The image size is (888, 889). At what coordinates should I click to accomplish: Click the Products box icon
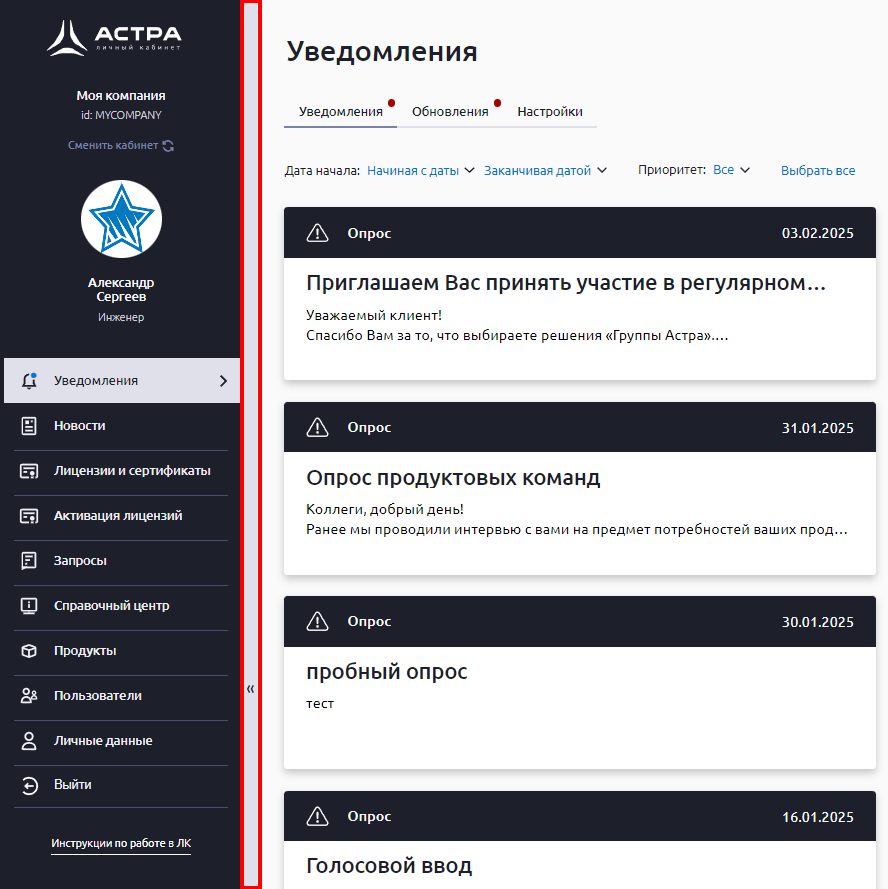point(29,651)
